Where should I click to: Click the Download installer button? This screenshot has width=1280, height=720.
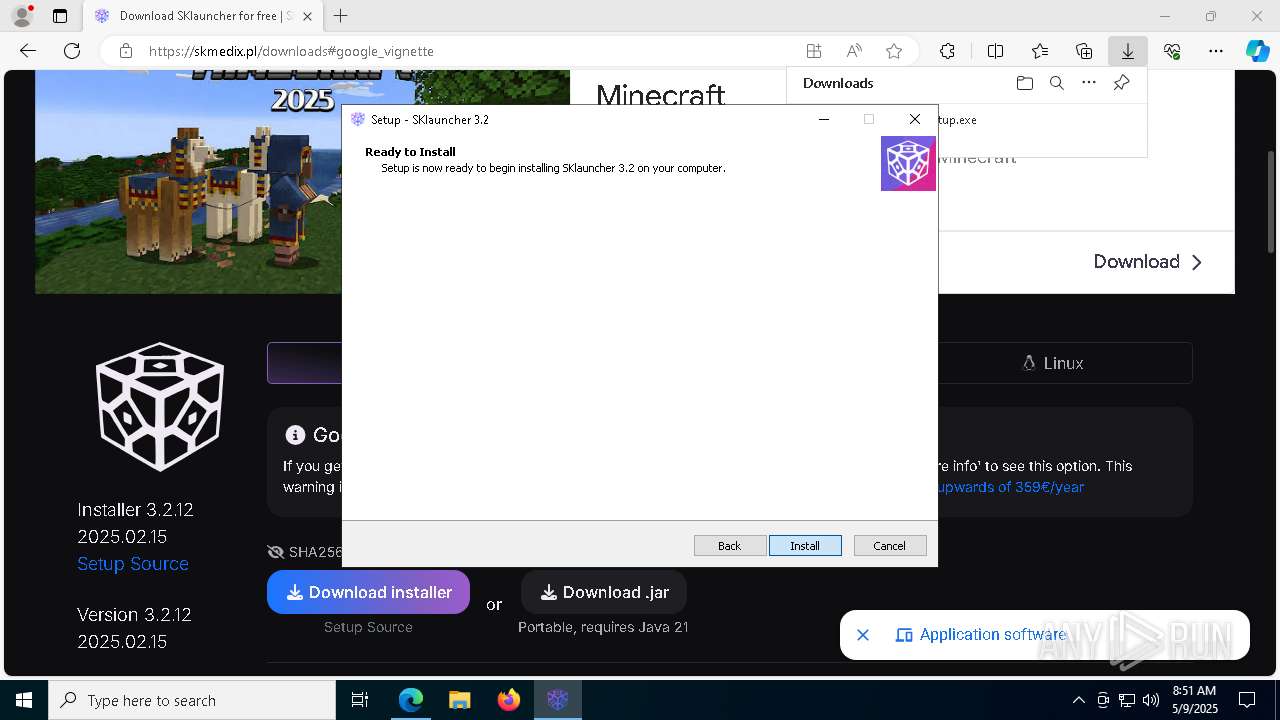[368, 592]
